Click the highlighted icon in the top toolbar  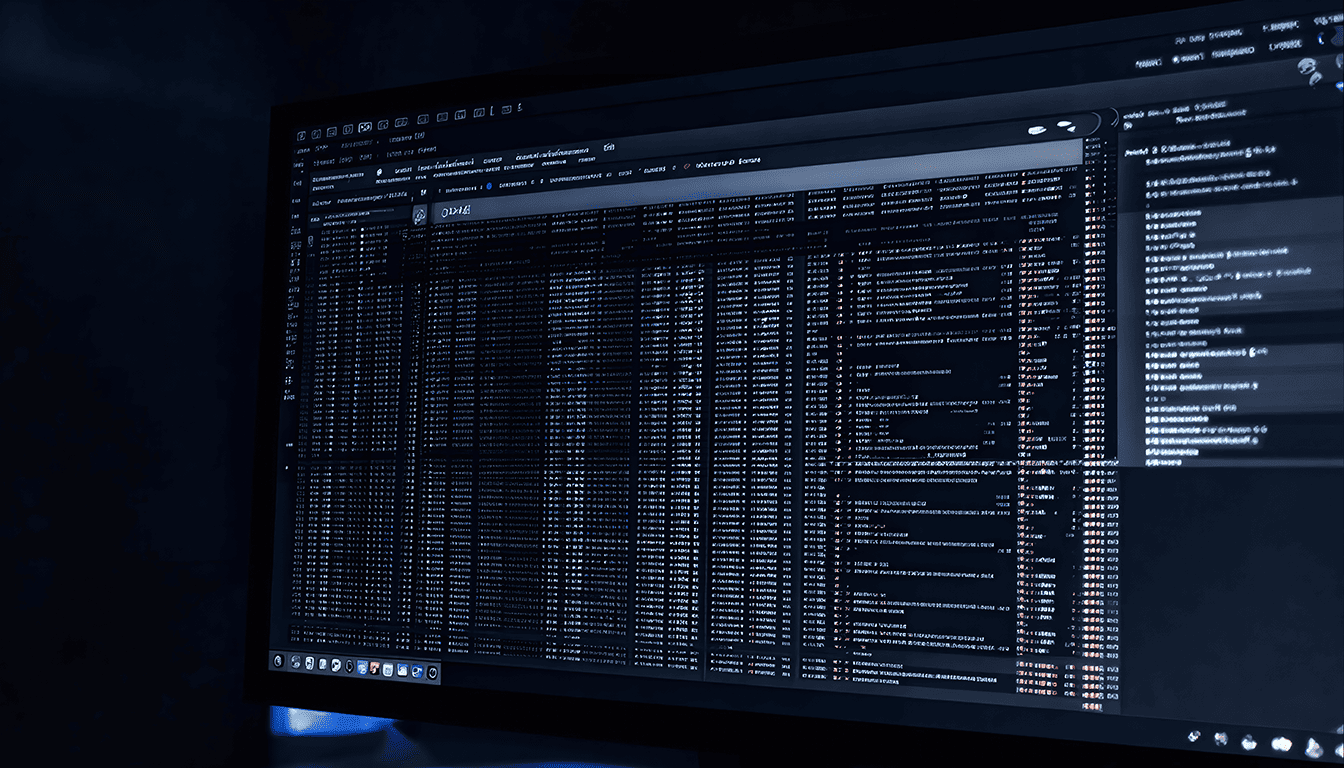pos(365,128)
